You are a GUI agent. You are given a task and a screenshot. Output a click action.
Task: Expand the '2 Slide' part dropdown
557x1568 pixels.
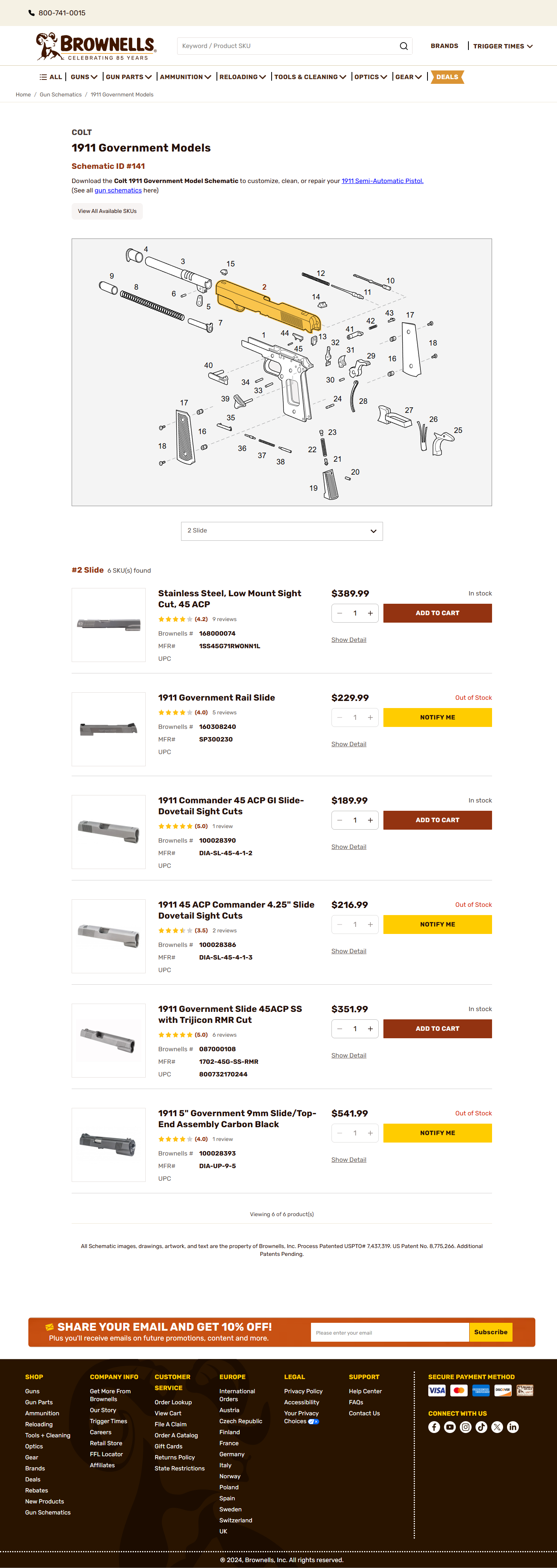(x=281, y=531)
